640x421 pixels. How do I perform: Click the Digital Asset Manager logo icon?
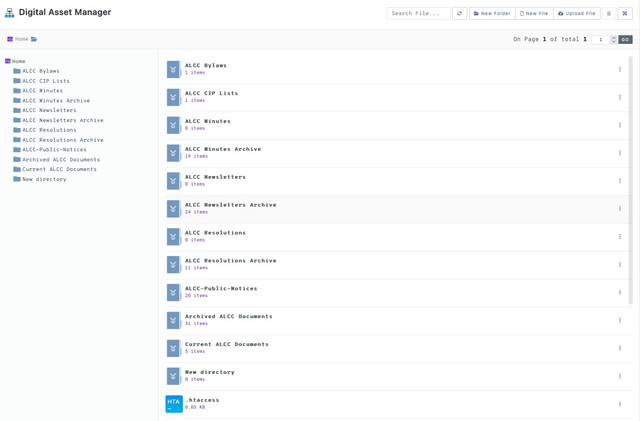[10, 13]
